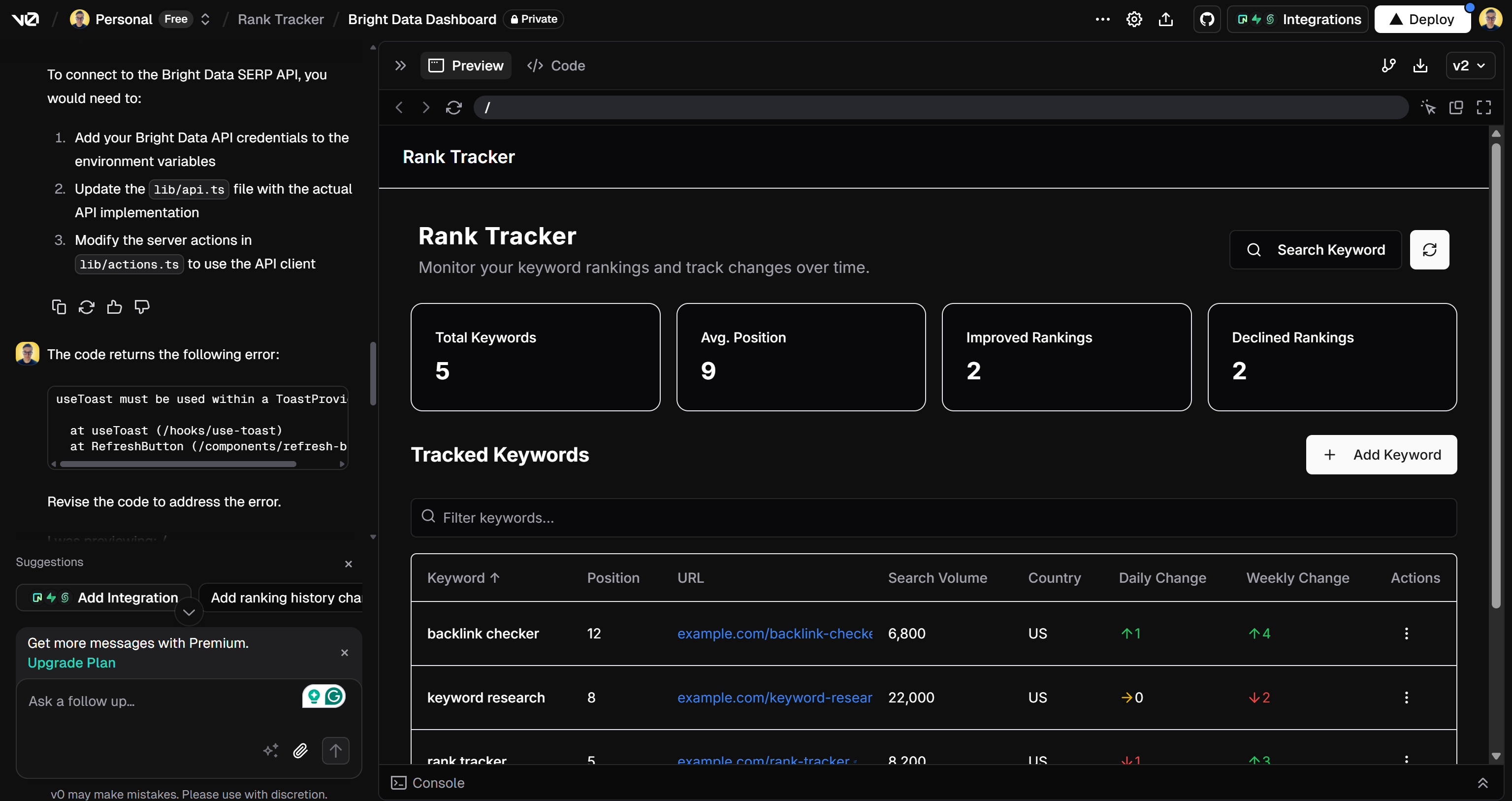Open the Upgrade Plan link
Image resolution: width=1512 pixels, height=801 pixels.
71,663
